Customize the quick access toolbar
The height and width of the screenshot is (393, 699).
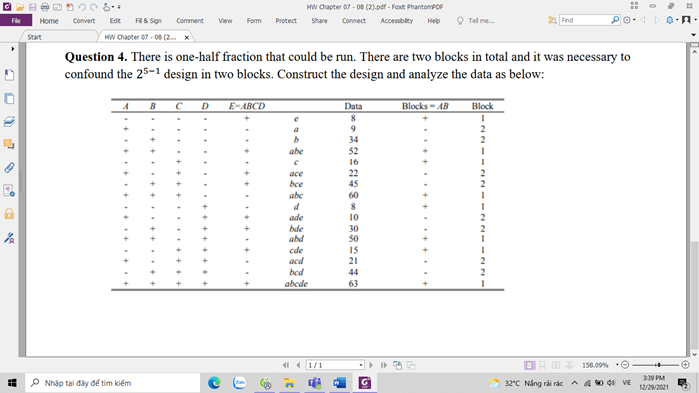pyautogui.click(x=119, y=8)
